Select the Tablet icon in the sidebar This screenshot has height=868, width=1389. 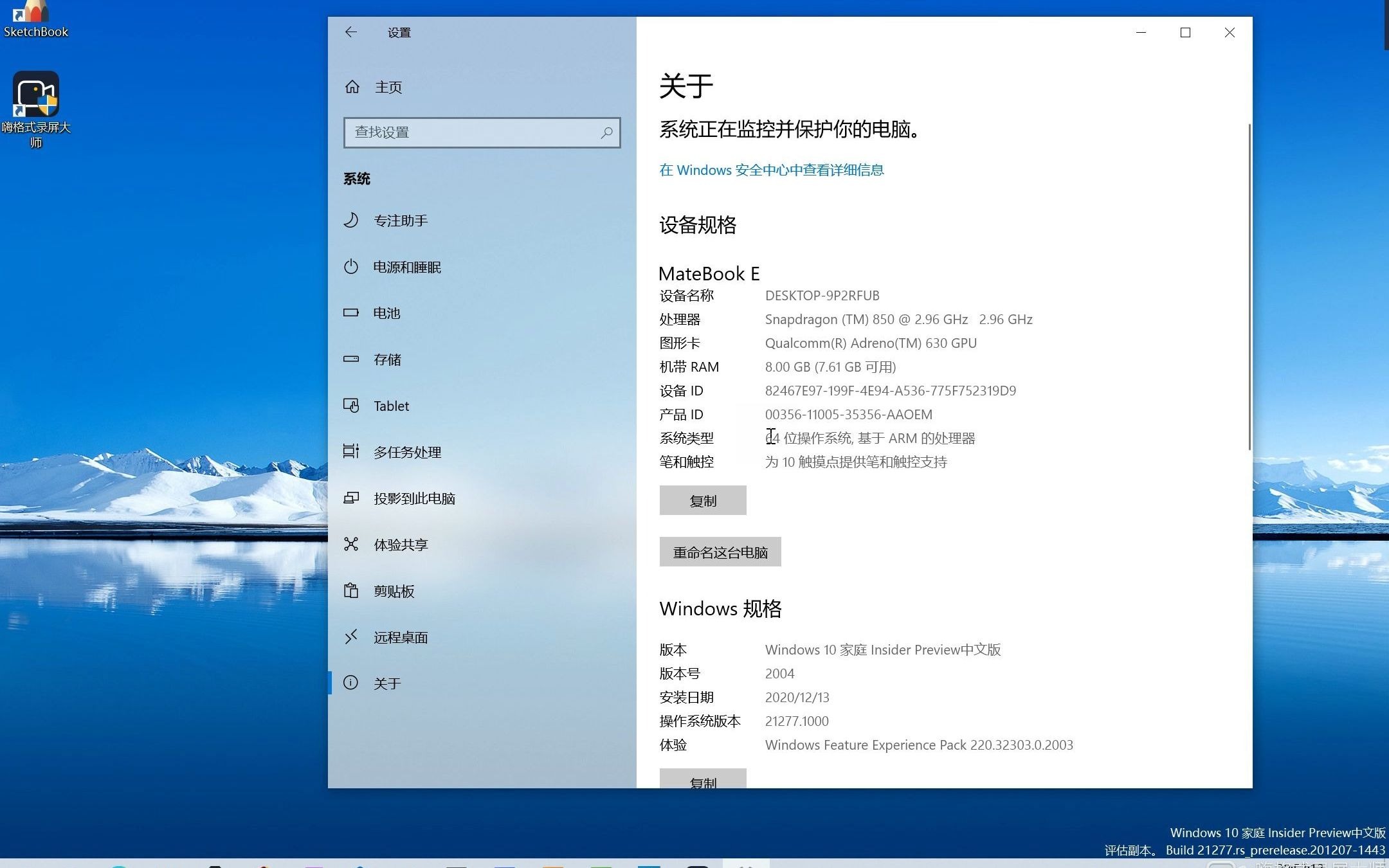[x=350, y=406]
